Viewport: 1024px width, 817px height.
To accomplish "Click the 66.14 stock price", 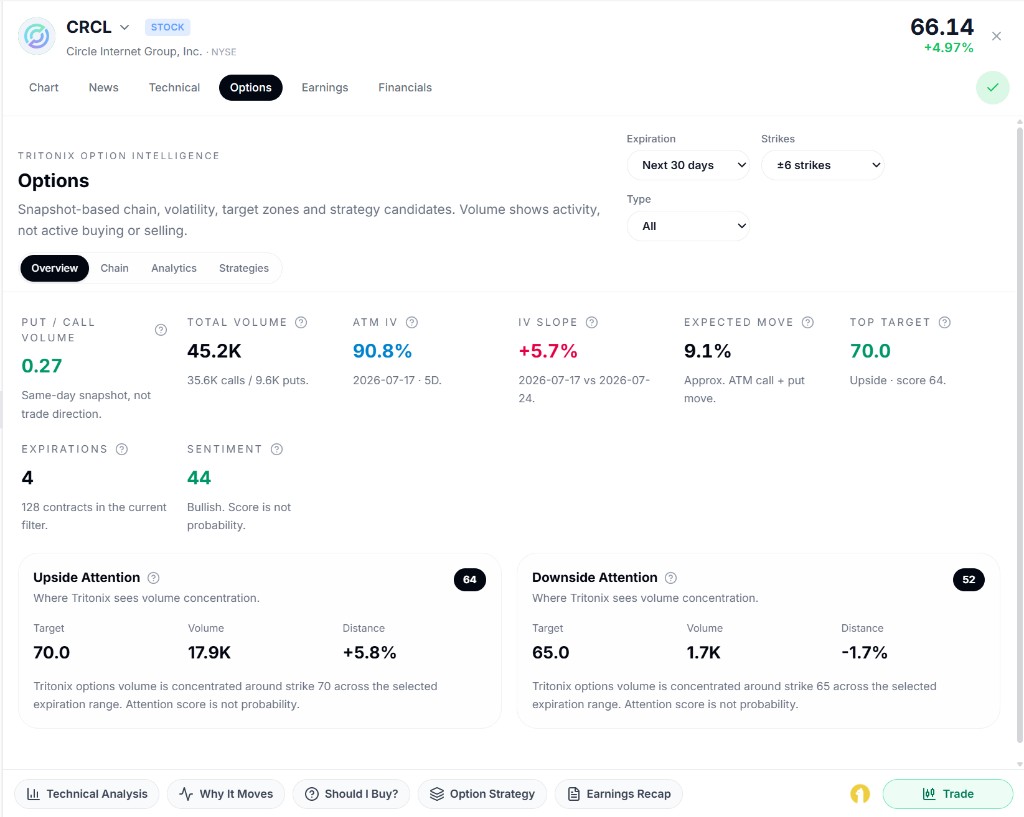I will (942, 27).
